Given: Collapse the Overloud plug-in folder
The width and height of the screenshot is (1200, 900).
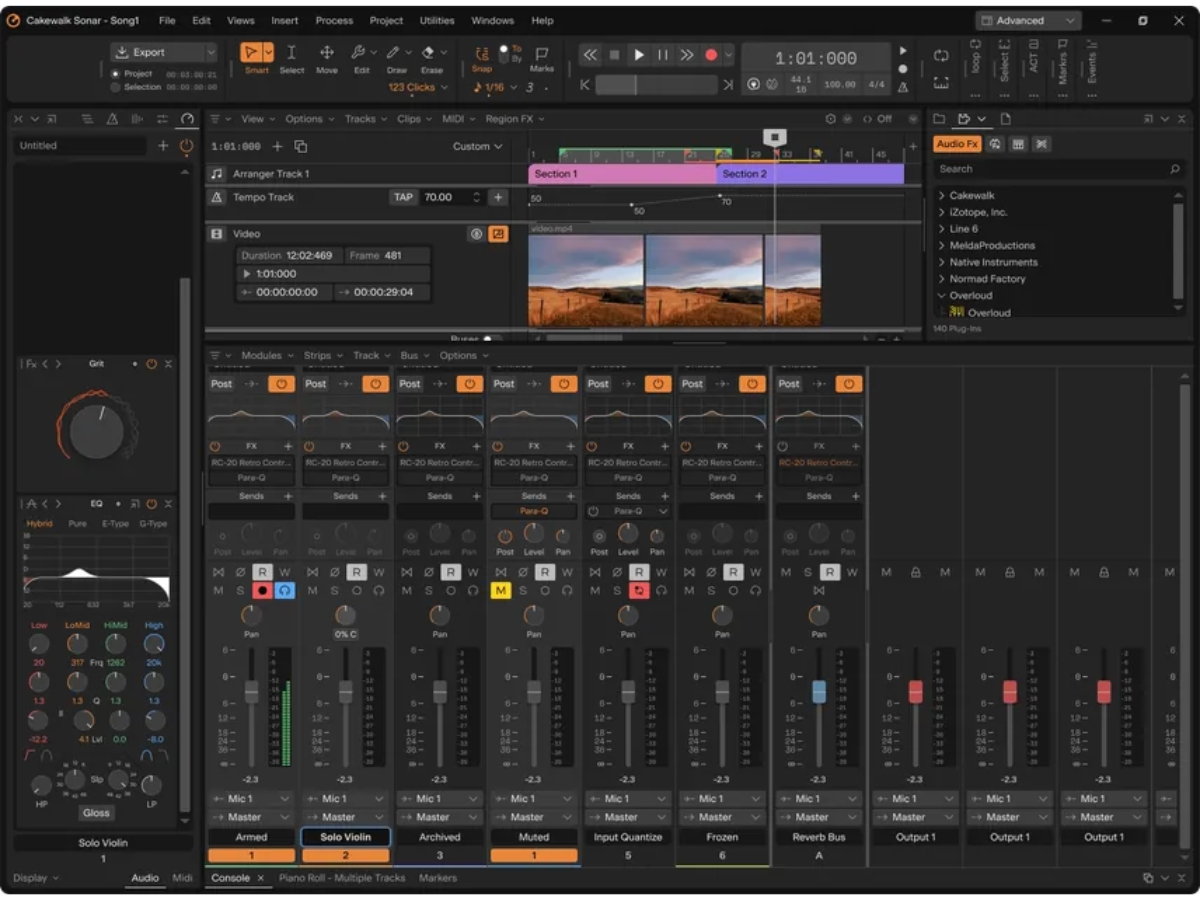Looking at the screenshot, I should click(942, 296).
